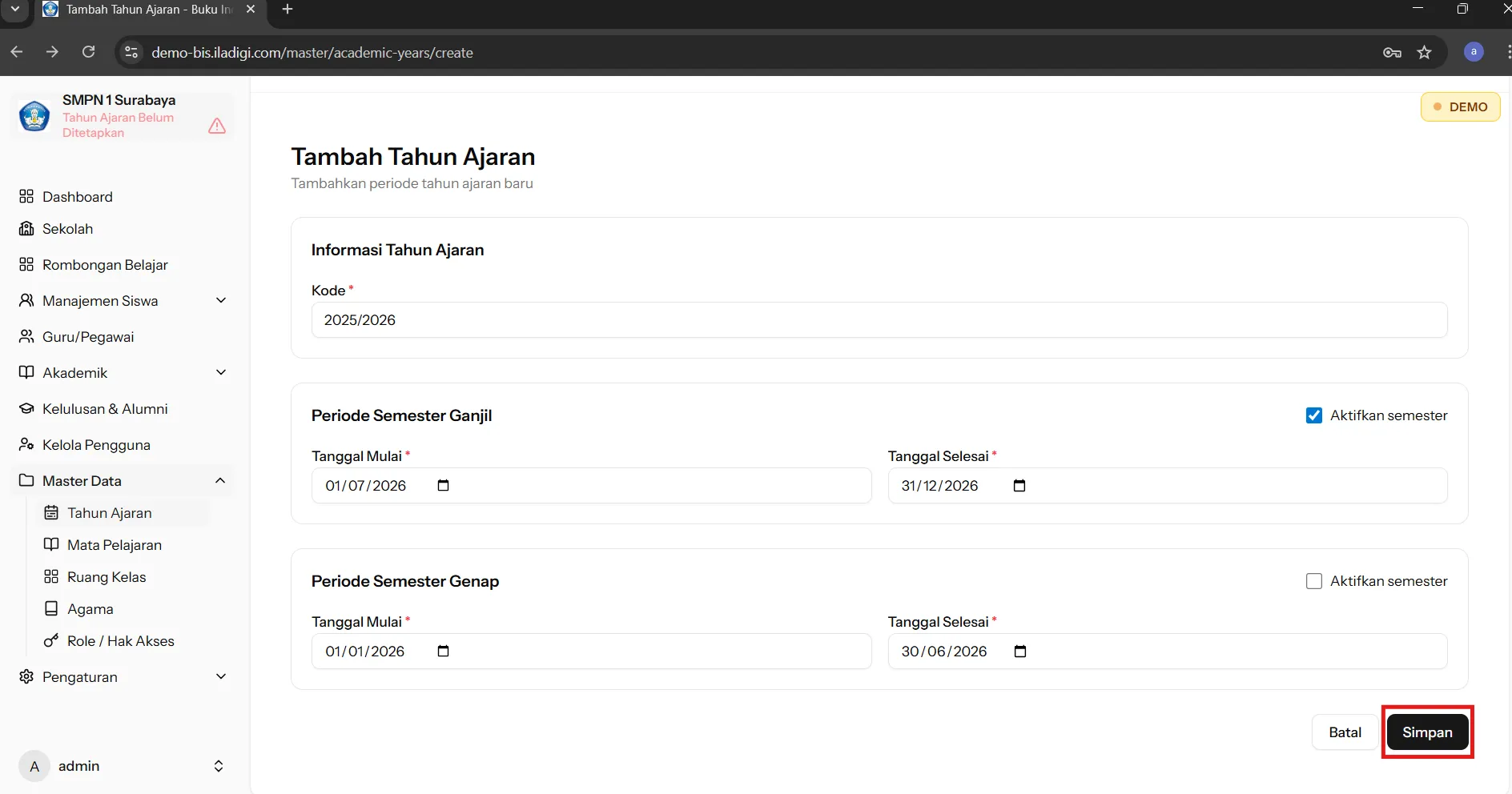1512x794 pixels.
Task: Select the Tahun Ajaran submenu item
Action: pyautogui.click(x=123, y=512)
